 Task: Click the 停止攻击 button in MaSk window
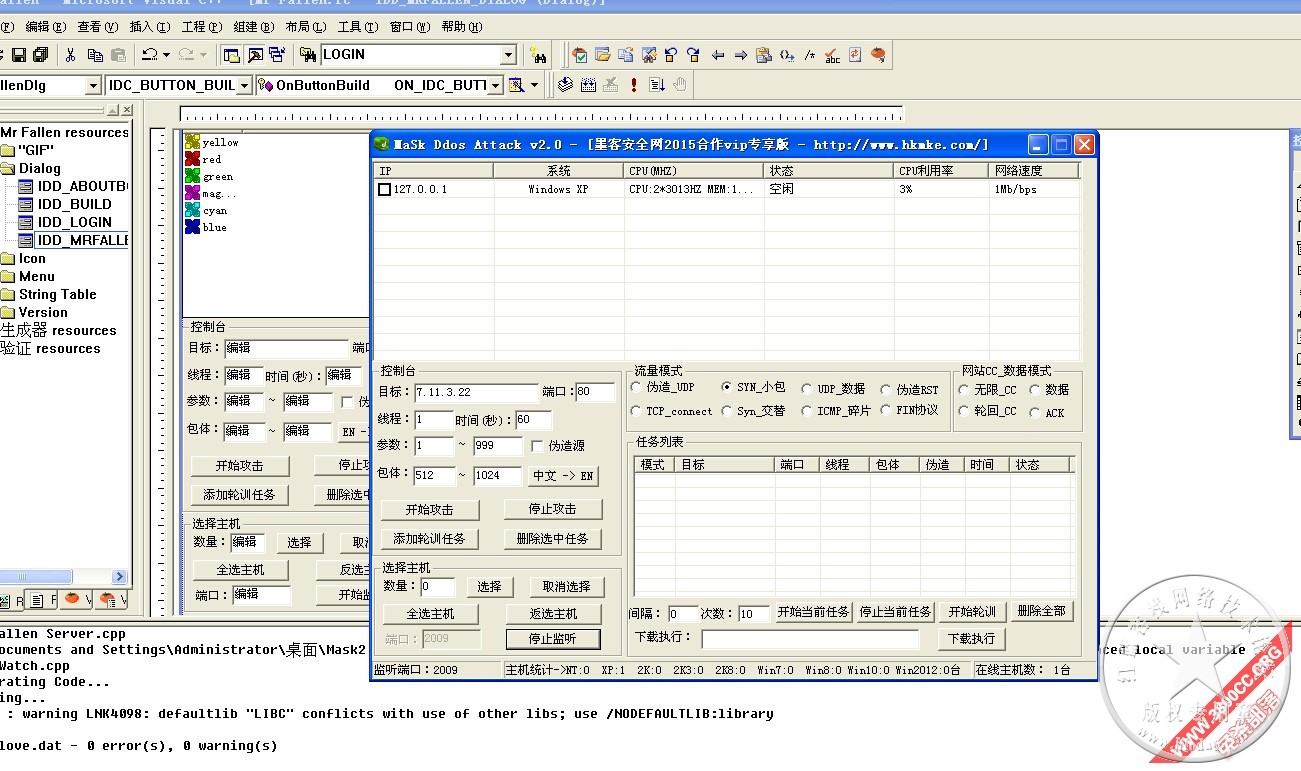[x=553, y=509]
